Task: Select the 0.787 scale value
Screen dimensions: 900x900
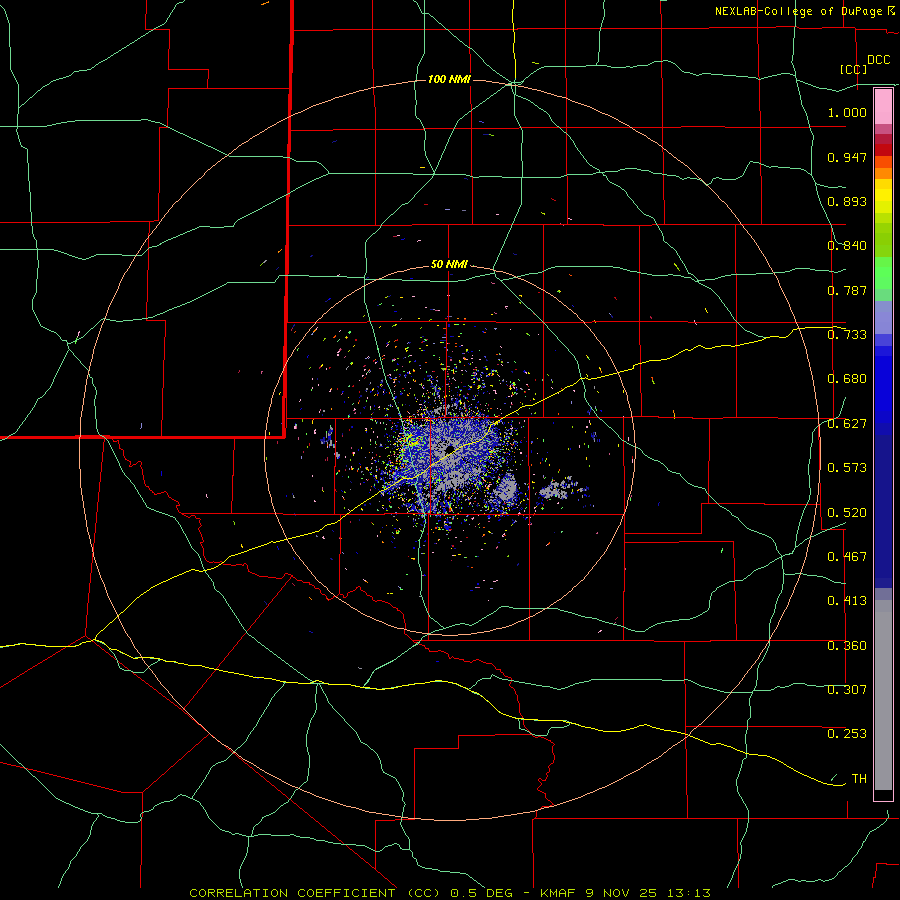Action: 847,290
